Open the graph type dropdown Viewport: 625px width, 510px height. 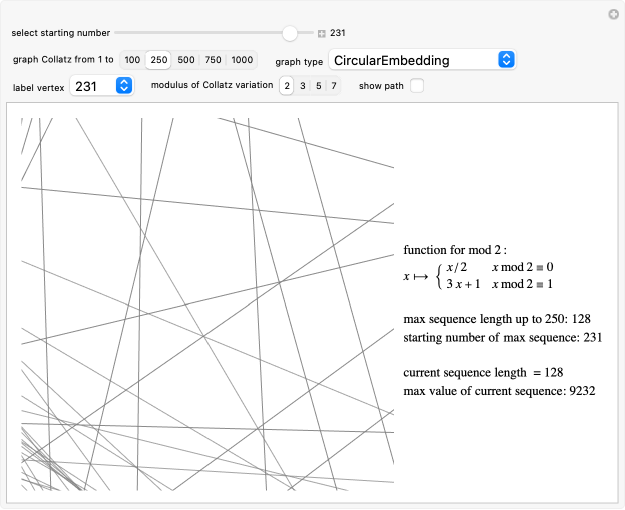click(x=421, y=60)
